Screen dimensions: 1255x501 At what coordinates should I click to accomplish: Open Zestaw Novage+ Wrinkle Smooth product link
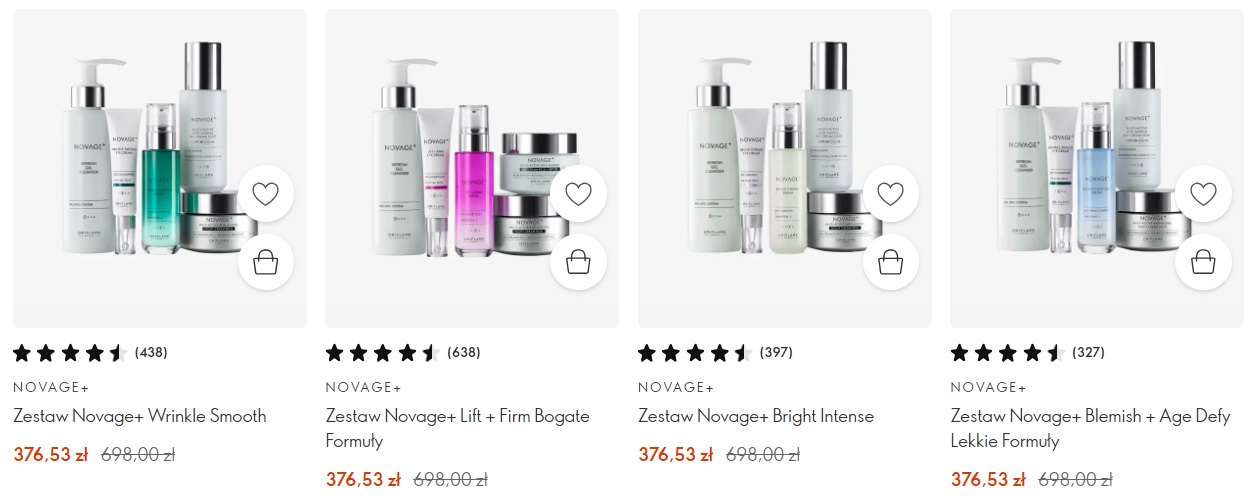click(140, 416)
